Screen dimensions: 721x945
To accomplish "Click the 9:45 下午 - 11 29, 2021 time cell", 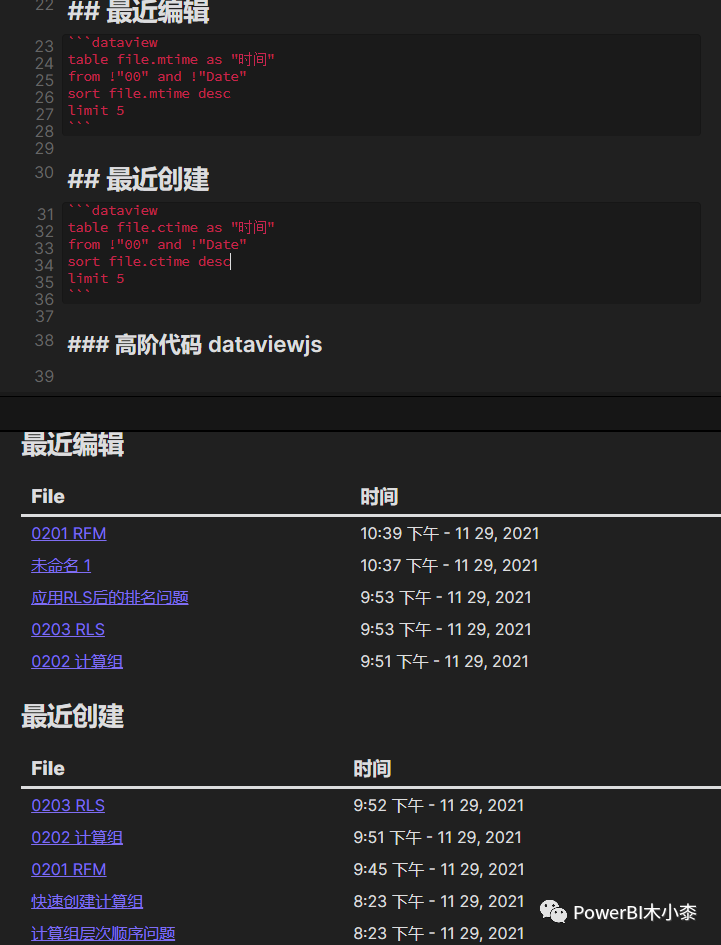I will point(439,869).
